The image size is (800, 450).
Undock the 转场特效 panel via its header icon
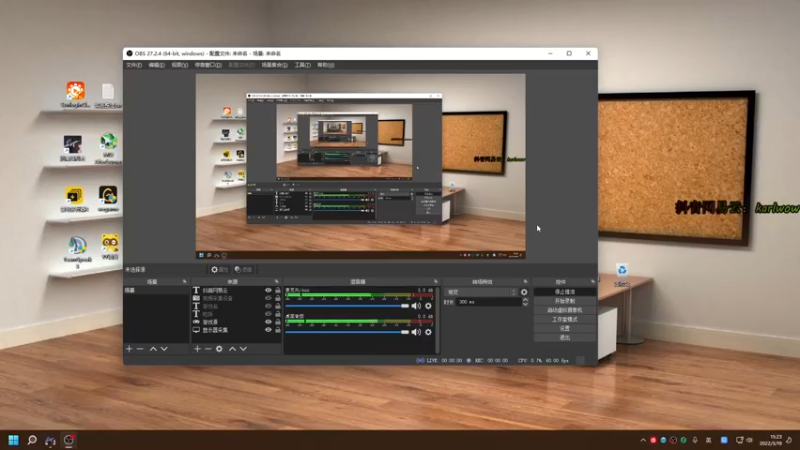[x=526, y=282]
